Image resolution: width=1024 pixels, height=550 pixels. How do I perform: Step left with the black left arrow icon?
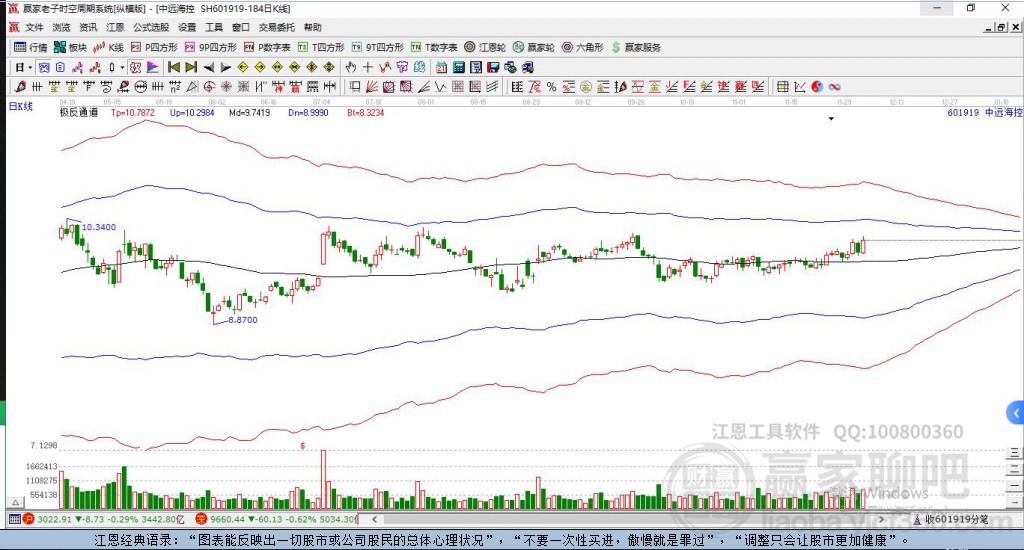(208, 67)
